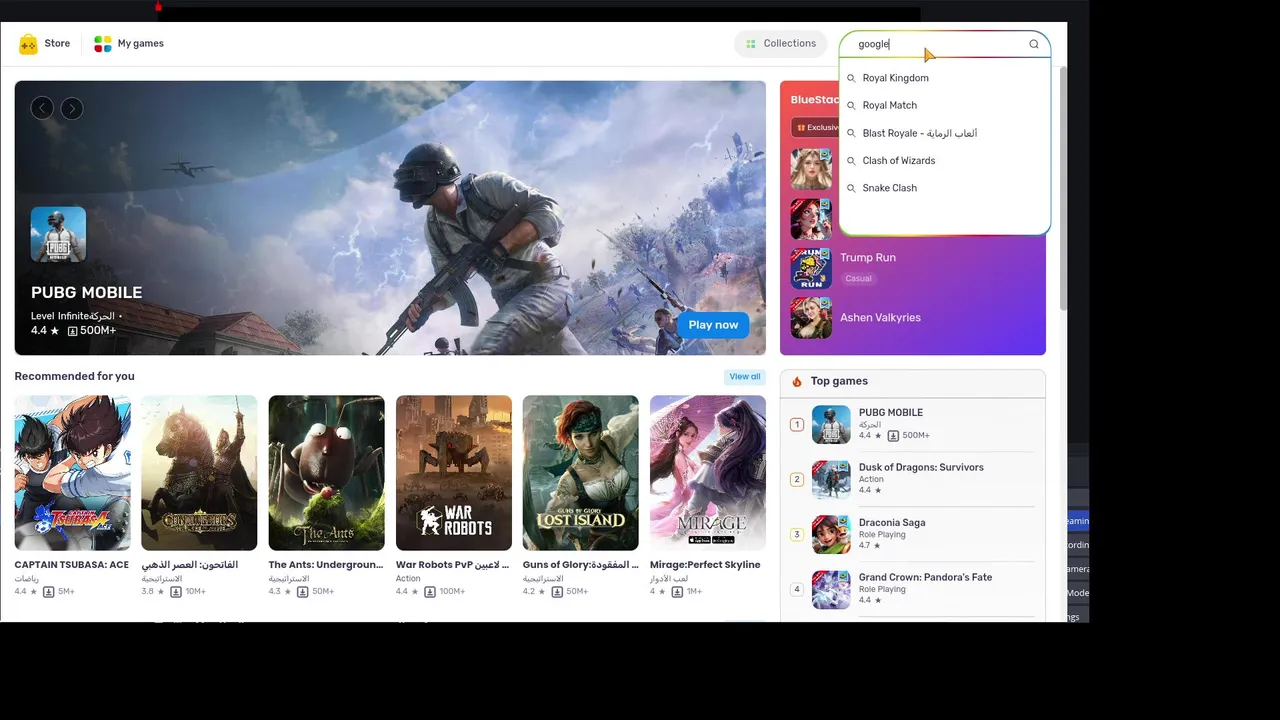Click the download icon under Captain Tsubasa: ACE
The image size is (1280, 720).
tap(49, 592)
